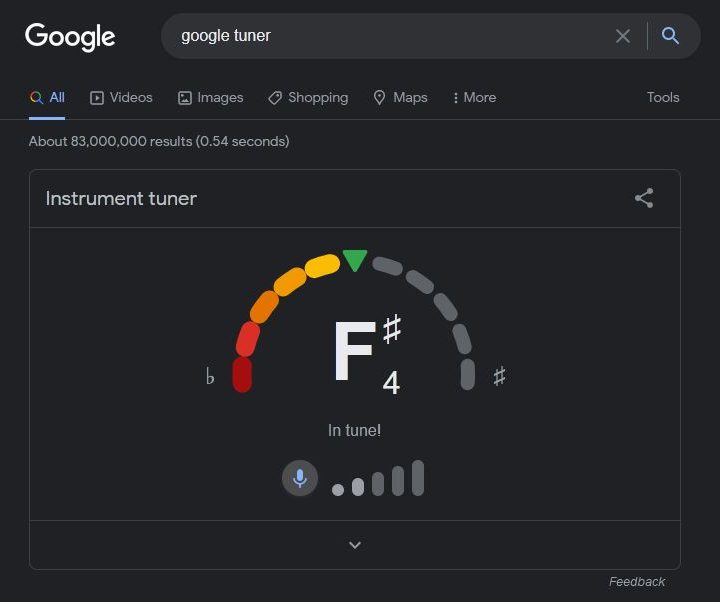Image resolution: width=720 pixels, height=602 pixels.
Task: Share the Instrument tuner widget
Action: (x=644, y=198)
